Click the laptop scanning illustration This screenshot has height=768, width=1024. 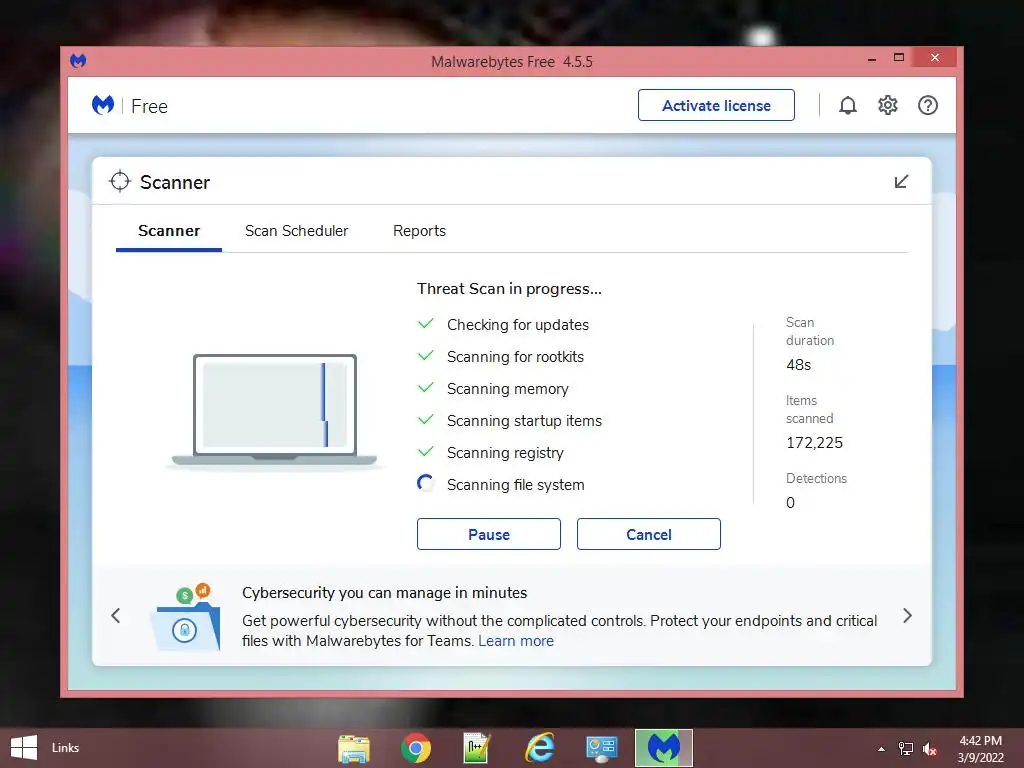tap(274, 411)
